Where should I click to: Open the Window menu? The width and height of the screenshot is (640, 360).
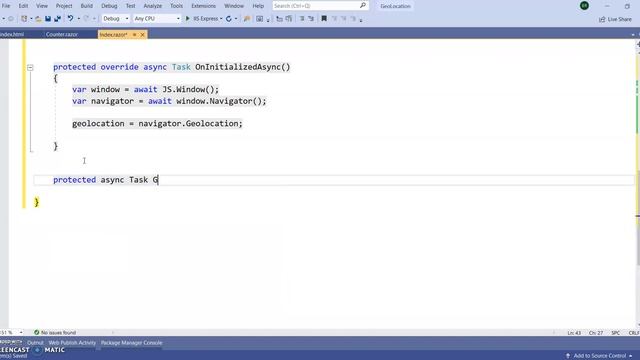coord(234,6)
